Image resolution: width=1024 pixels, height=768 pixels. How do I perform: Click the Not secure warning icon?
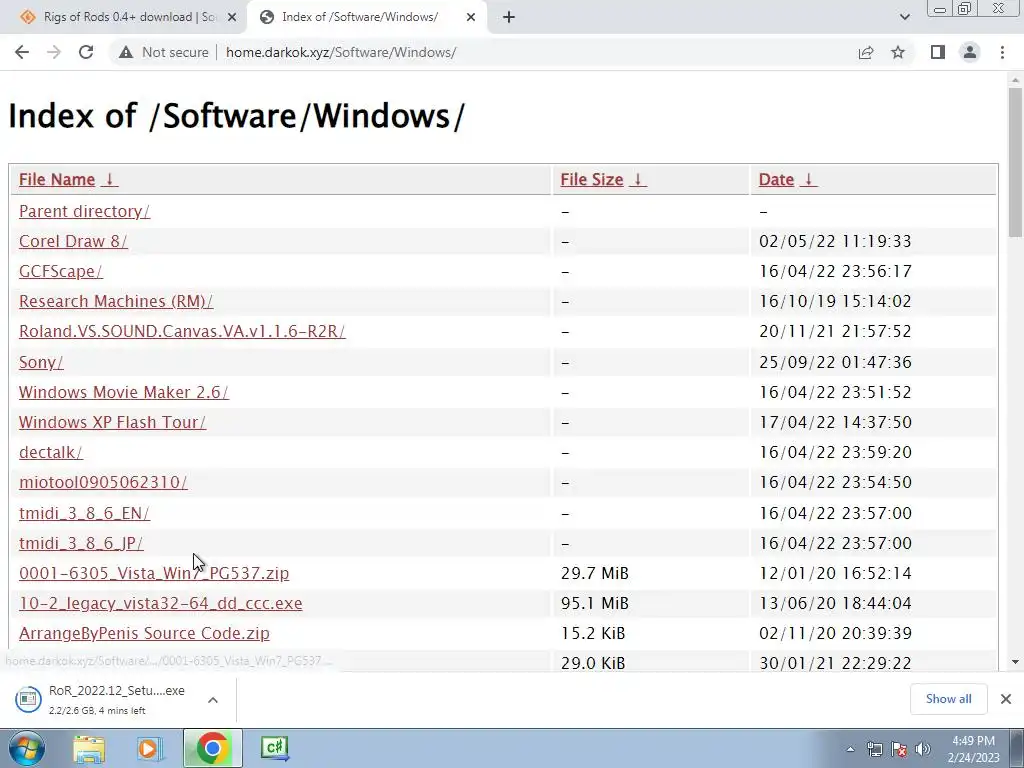(x=126, y=52)
